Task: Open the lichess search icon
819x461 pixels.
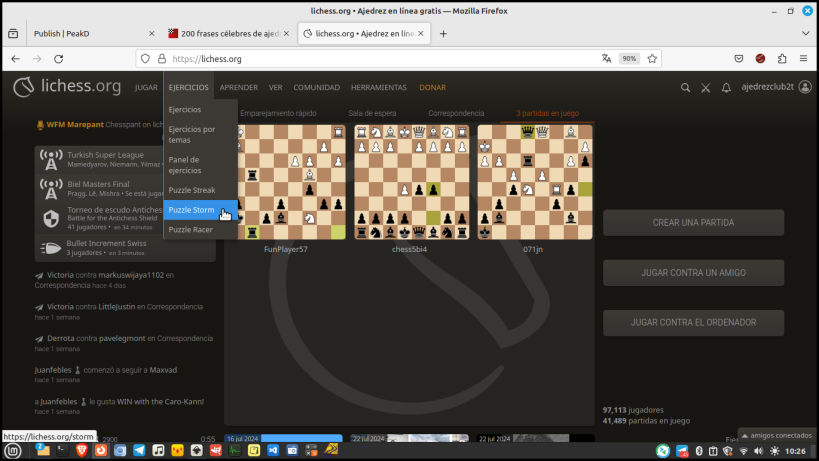Action: pos(685,88)
